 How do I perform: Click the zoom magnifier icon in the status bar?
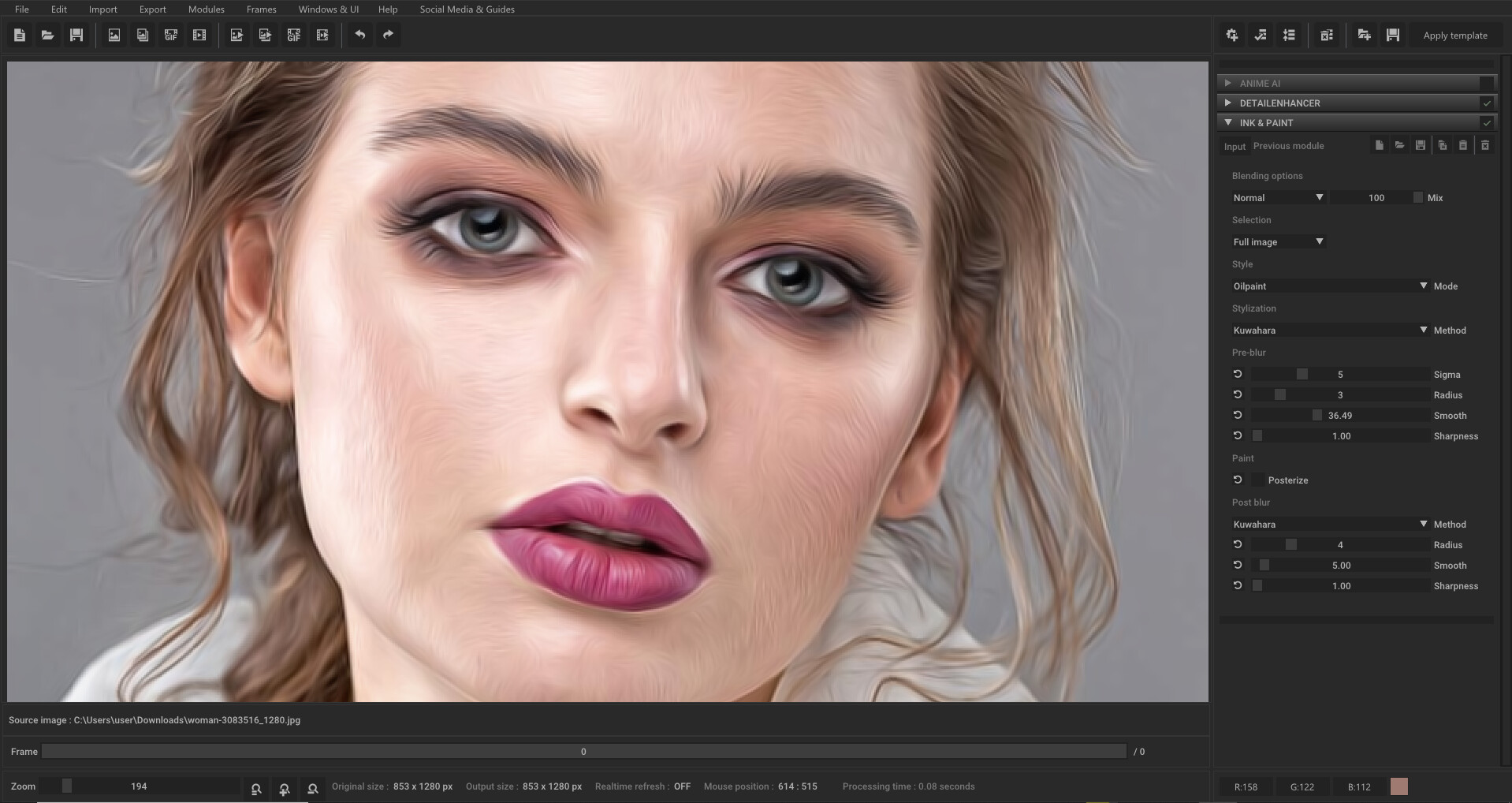[x=312, y=788]
